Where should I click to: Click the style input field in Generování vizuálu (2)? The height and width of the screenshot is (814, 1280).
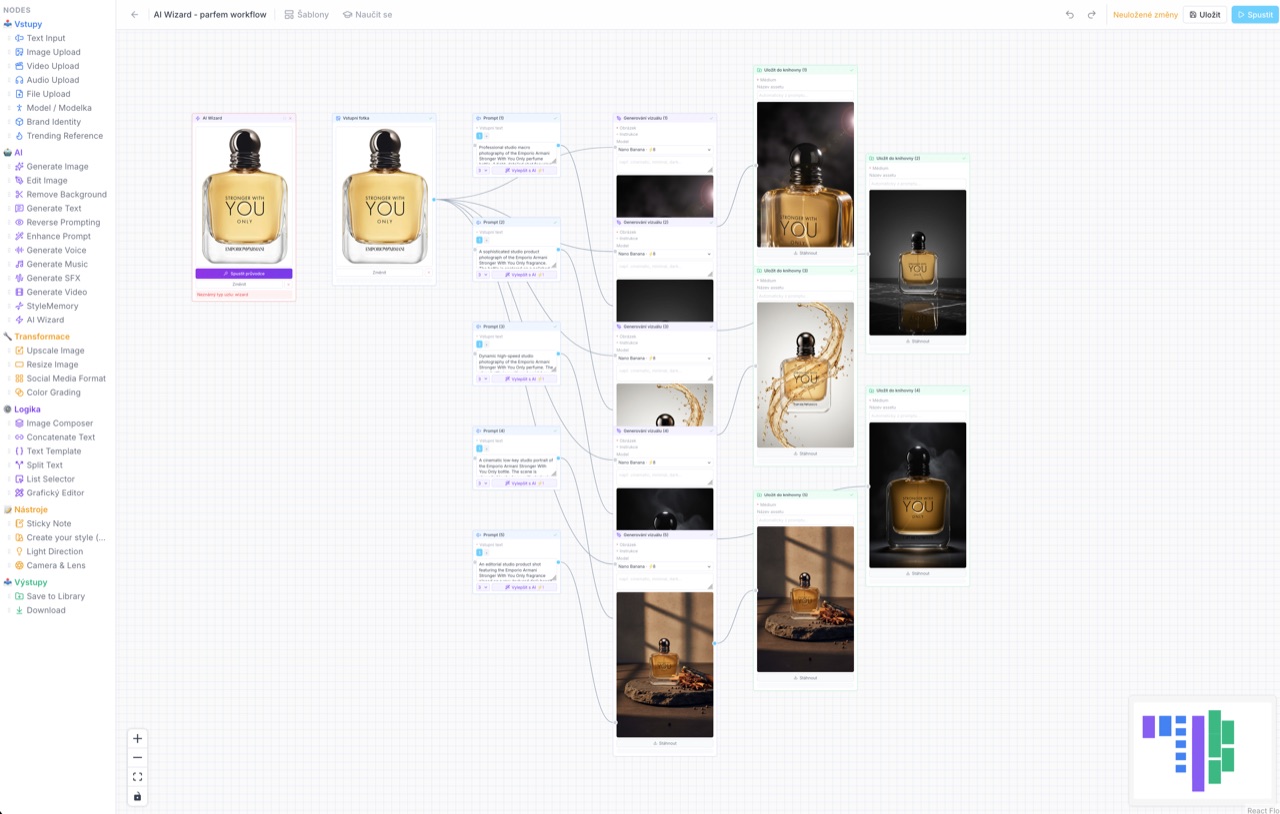664,266
